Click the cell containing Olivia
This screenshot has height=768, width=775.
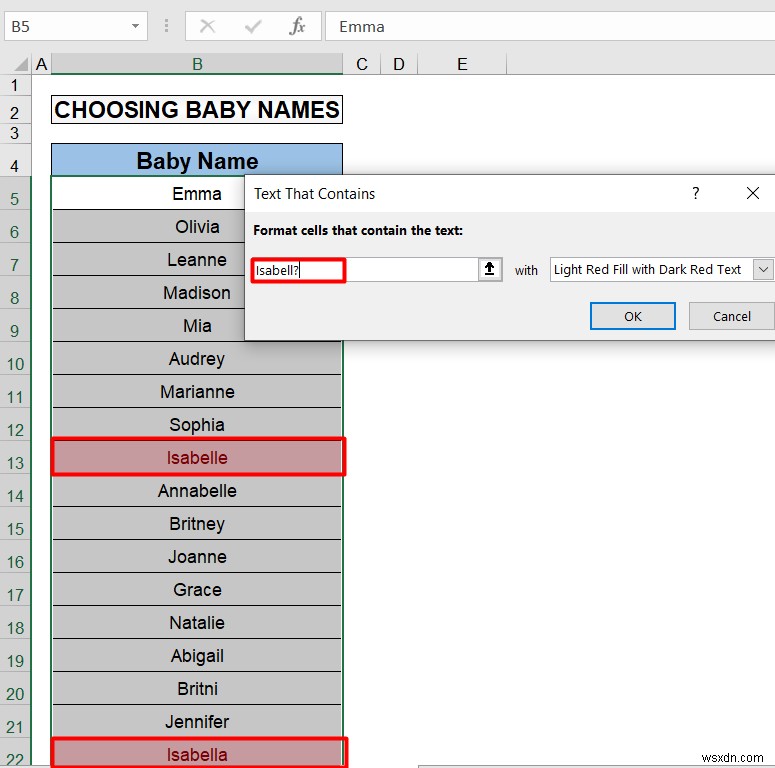(148, 226)
